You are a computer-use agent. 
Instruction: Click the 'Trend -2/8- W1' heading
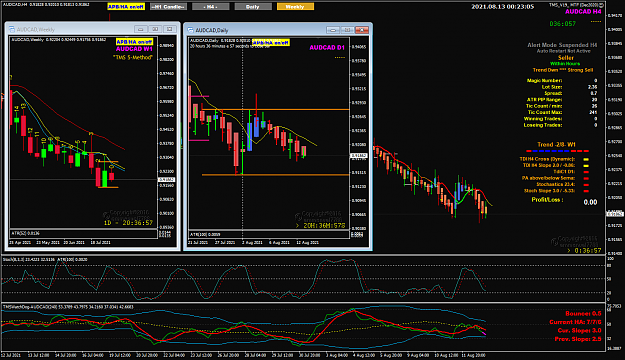[556, 145]
